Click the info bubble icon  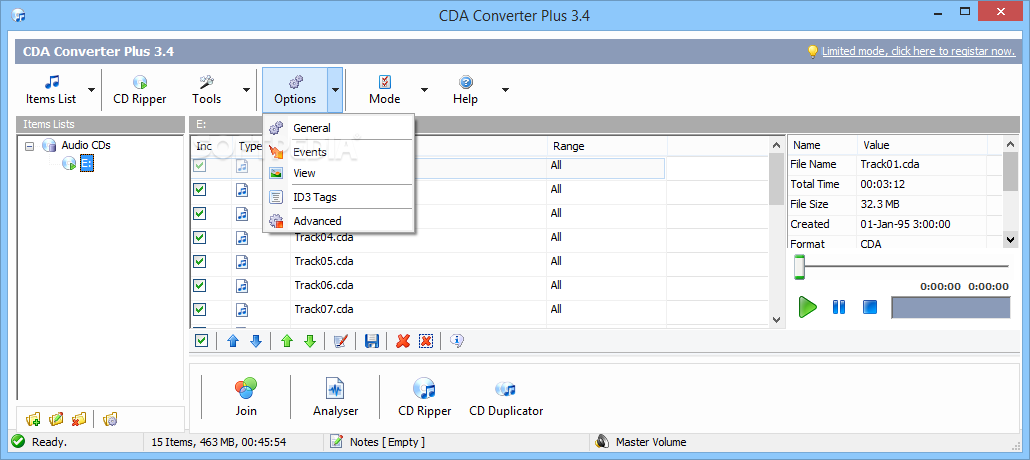point(457,341)
